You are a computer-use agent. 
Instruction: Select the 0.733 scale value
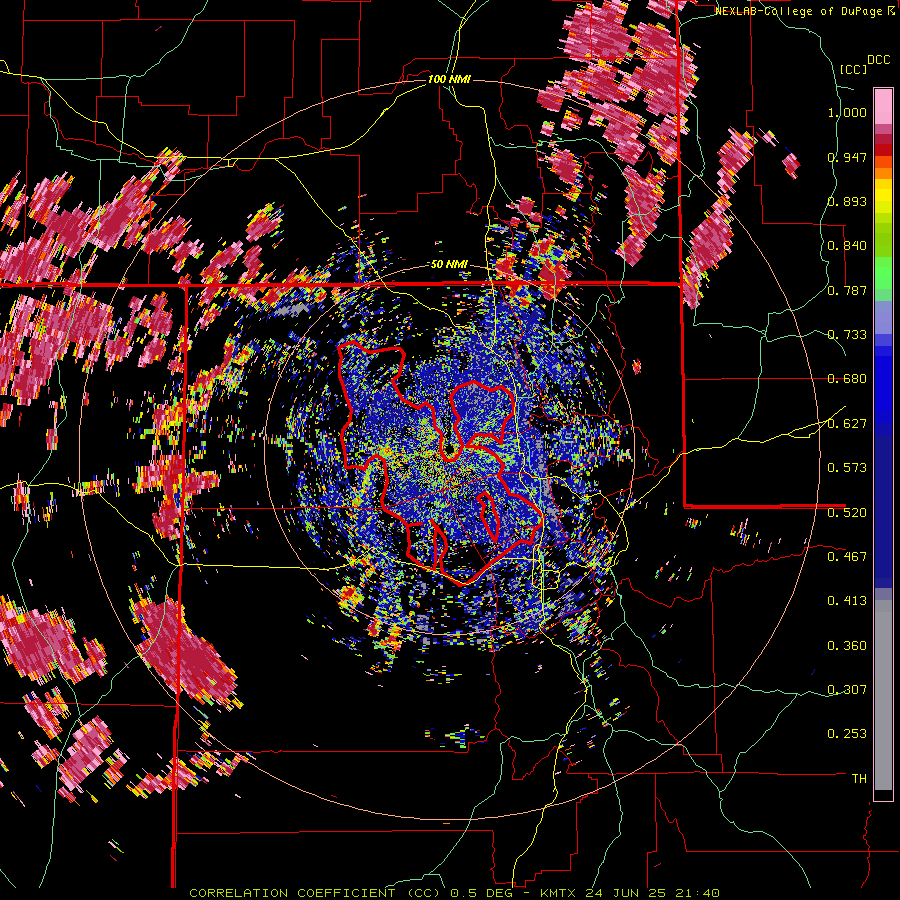click(847, 335)
